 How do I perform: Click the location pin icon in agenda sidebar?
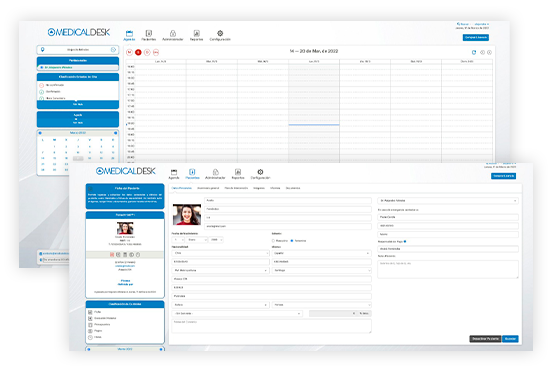click(43, 50)
